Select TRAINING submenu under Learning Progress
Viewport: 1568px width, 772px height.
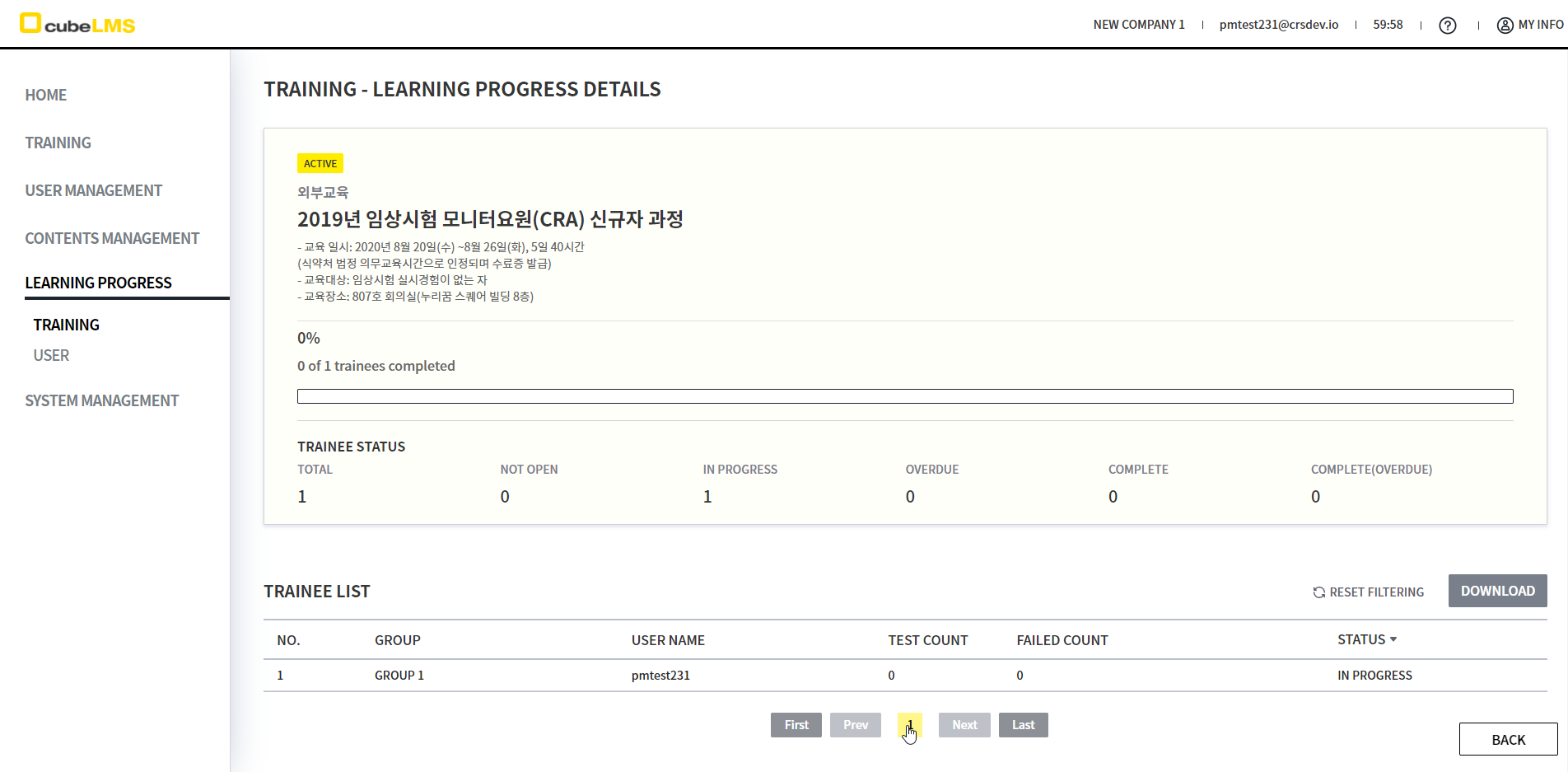[67, 325]
